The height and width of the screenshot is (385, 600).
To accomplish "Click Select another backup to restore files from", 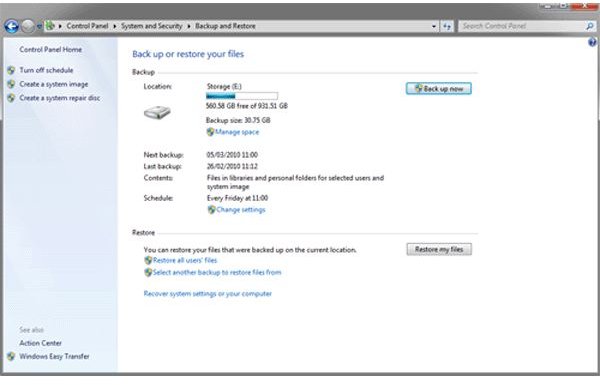I will 217,272.
